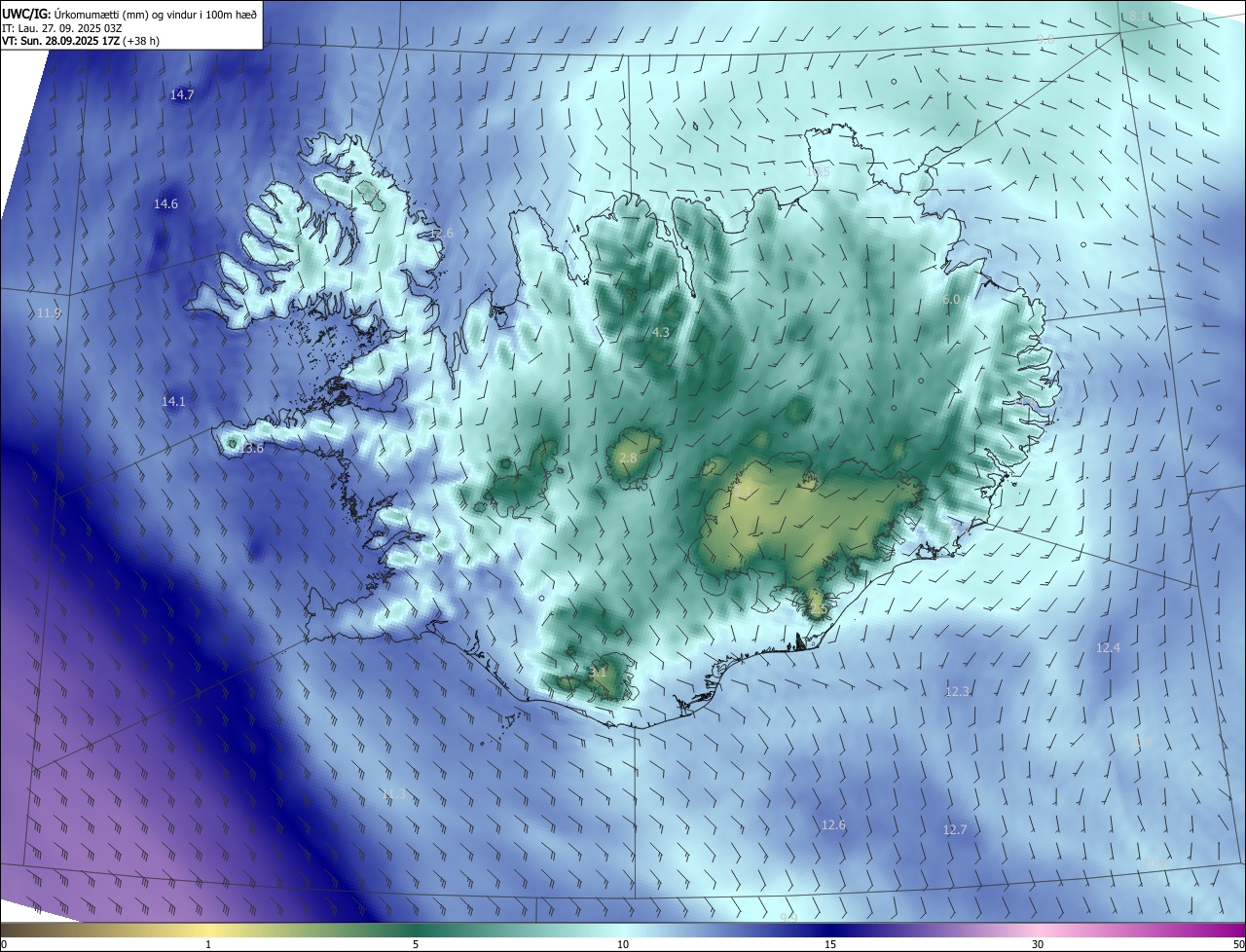Click the 'IT: Lau. 27. 09. 2025 03Z' line
1246x952 pixels.
point(62,27)
